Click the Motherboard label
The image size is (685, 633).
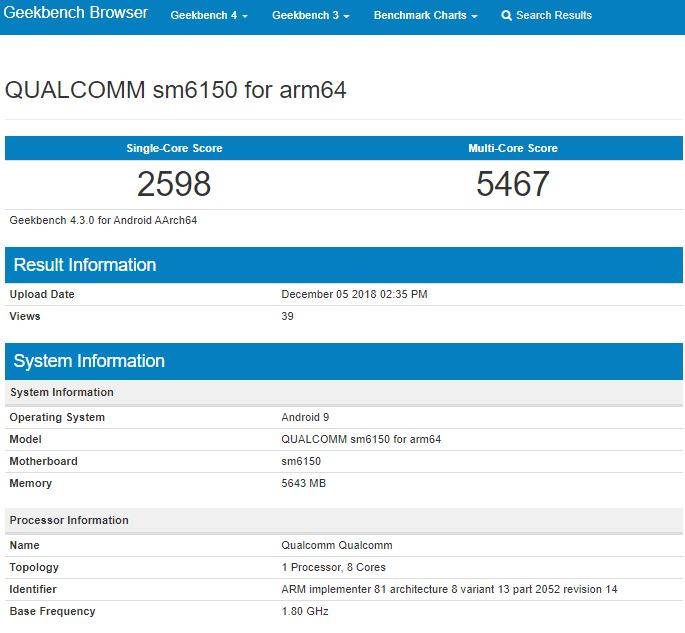(x=44, y=461)
